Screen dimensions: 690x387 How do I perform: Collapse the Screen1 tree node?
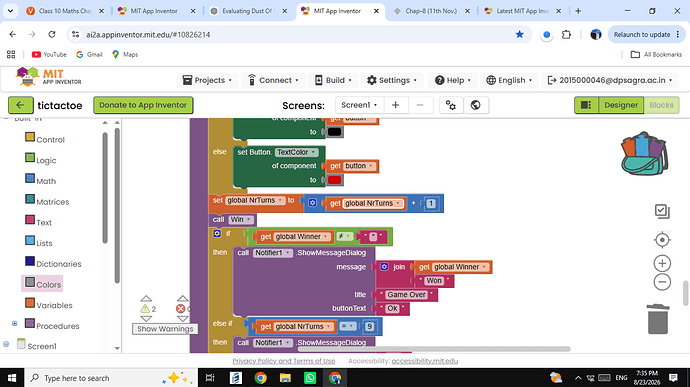pos(6,344)
